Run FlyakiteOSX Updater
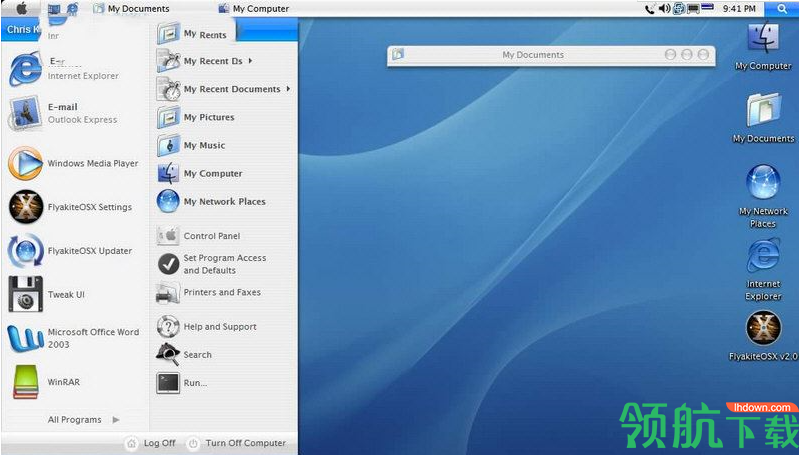Viewport: 799px width, 455px height. (70, 251)
